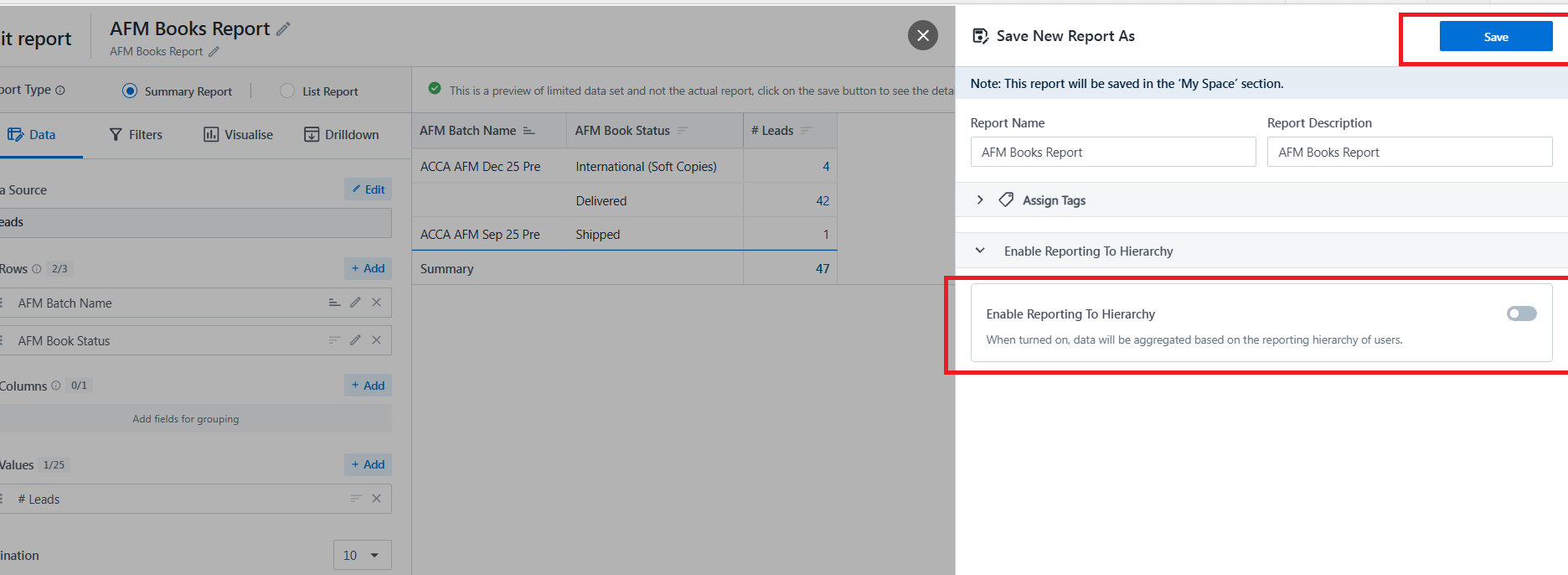
Task: Click the blue Save button
Action: (x=1495, y=37)
